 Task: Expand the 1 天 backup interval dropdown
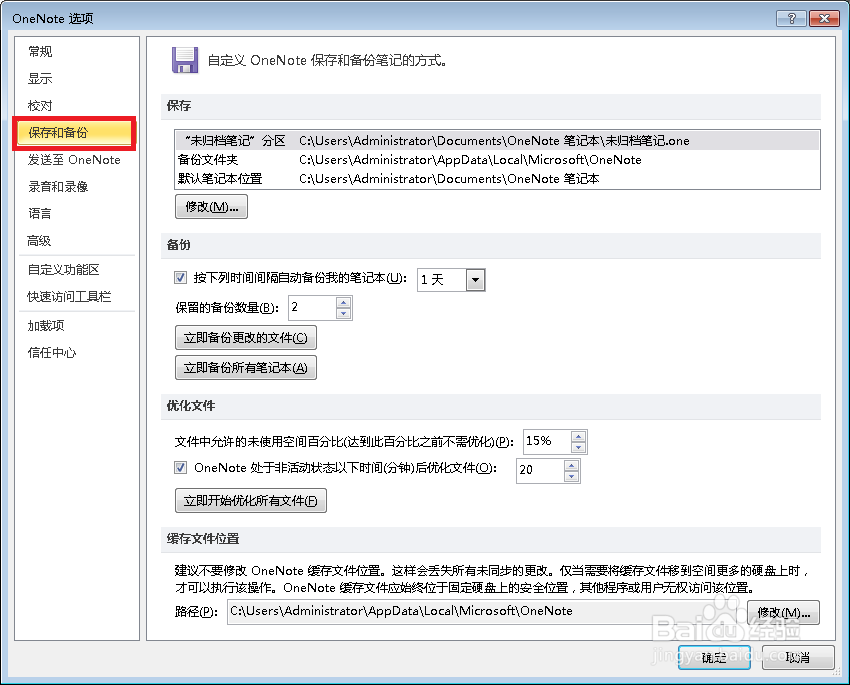[475, 280]
